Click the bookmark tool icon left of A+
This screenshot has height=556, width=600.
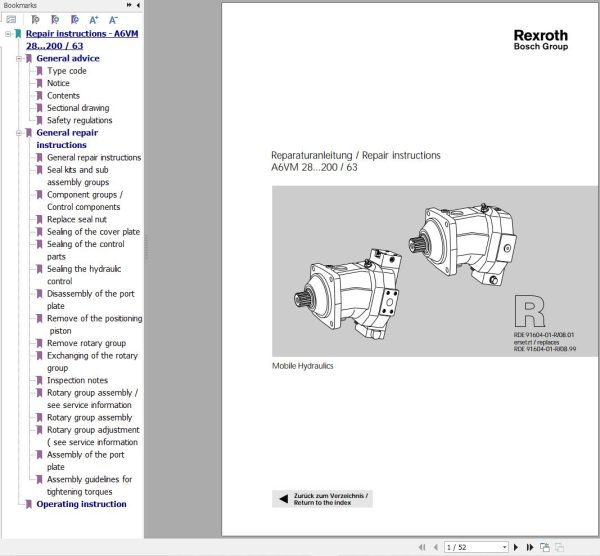click(x=75, y=20)
